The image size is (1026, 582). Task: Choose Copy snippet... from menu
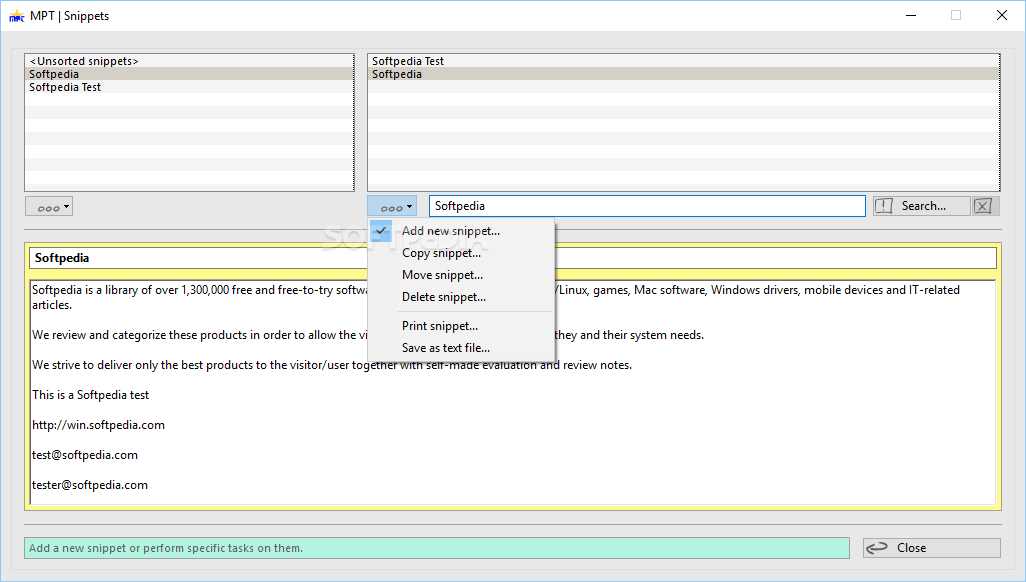pyautogui.click(x=461, y=253)
